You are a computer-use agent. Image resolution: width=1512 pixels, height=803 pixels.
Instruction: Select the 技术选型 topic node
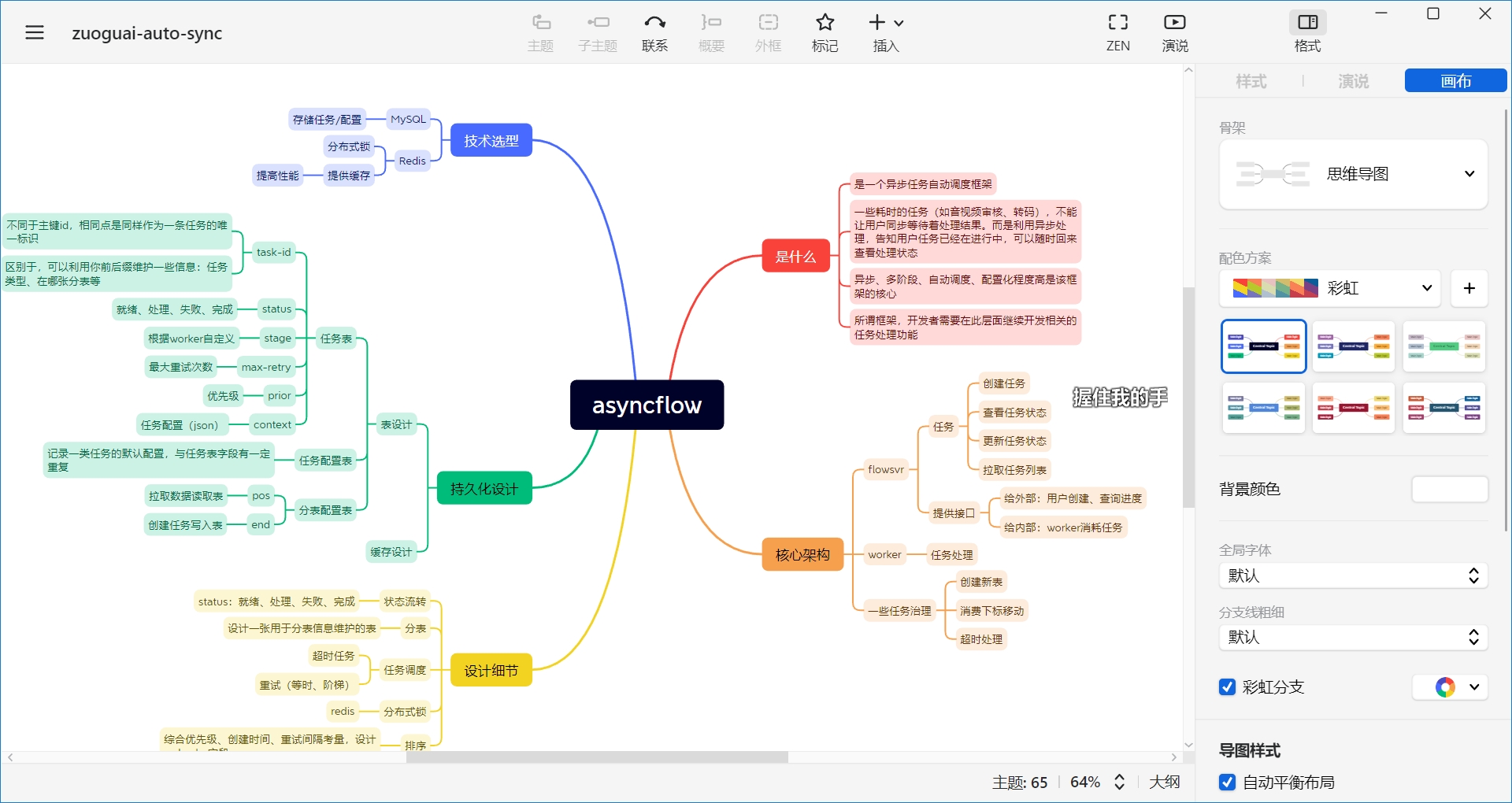click(491, 141)
